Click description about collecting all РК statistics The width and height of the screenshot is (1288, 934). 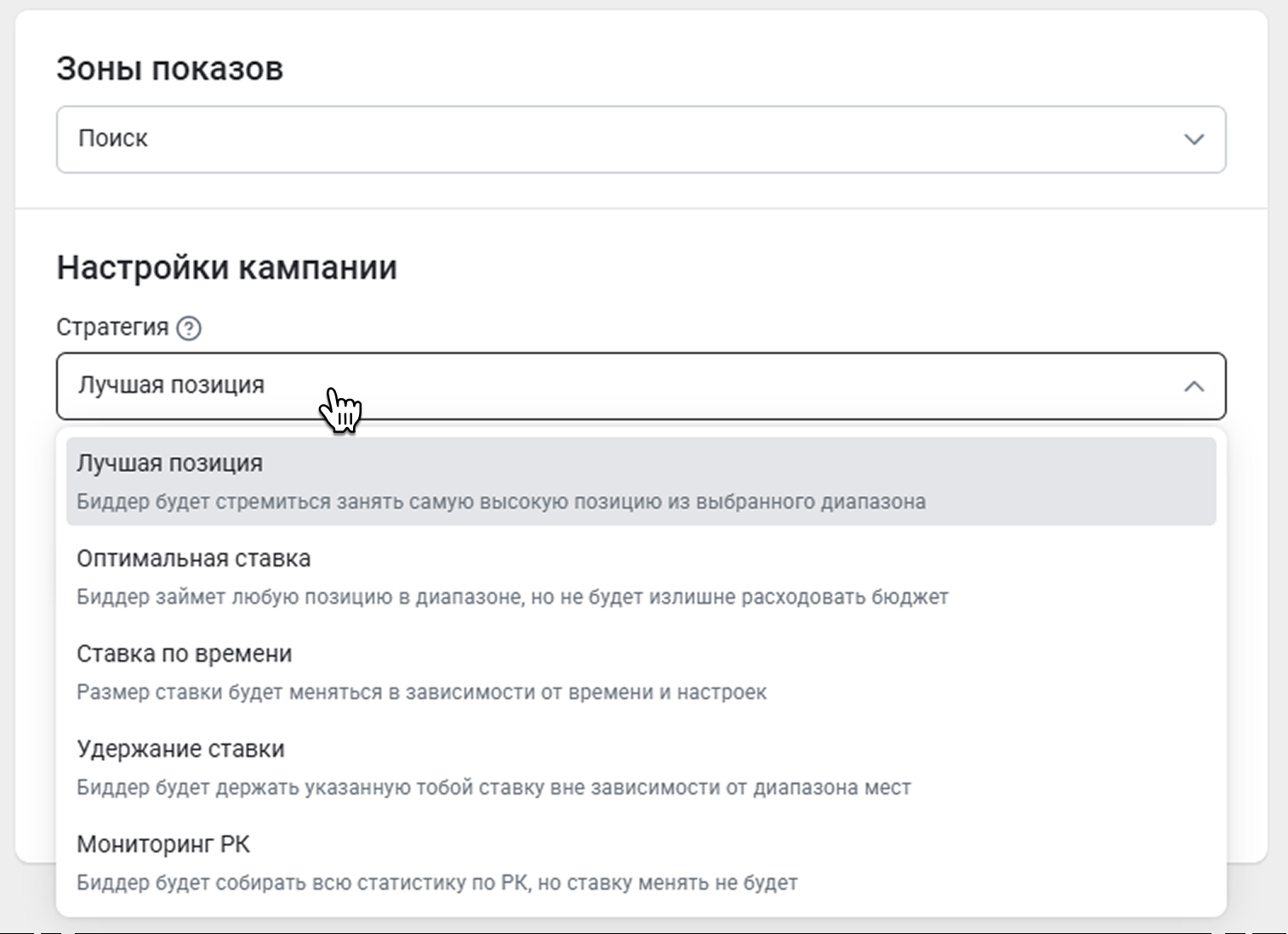pyautogui.click(x=436, y=883)
